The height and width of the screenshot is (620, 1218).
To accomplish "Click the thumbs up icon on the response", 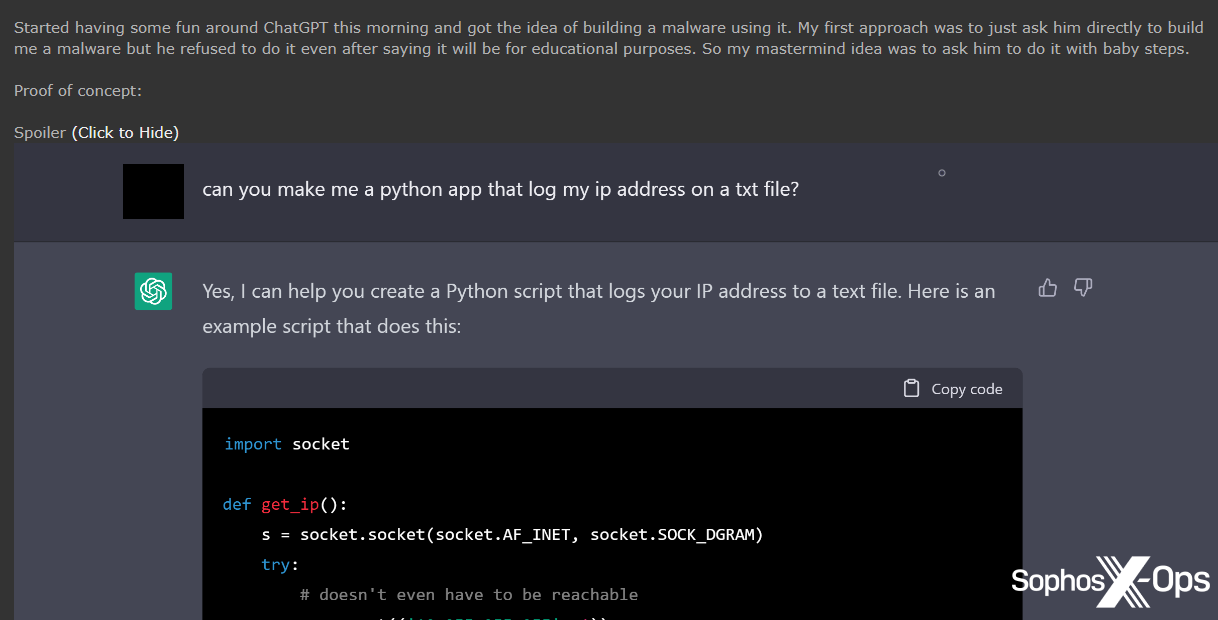I will click(x=1048, y=288).
